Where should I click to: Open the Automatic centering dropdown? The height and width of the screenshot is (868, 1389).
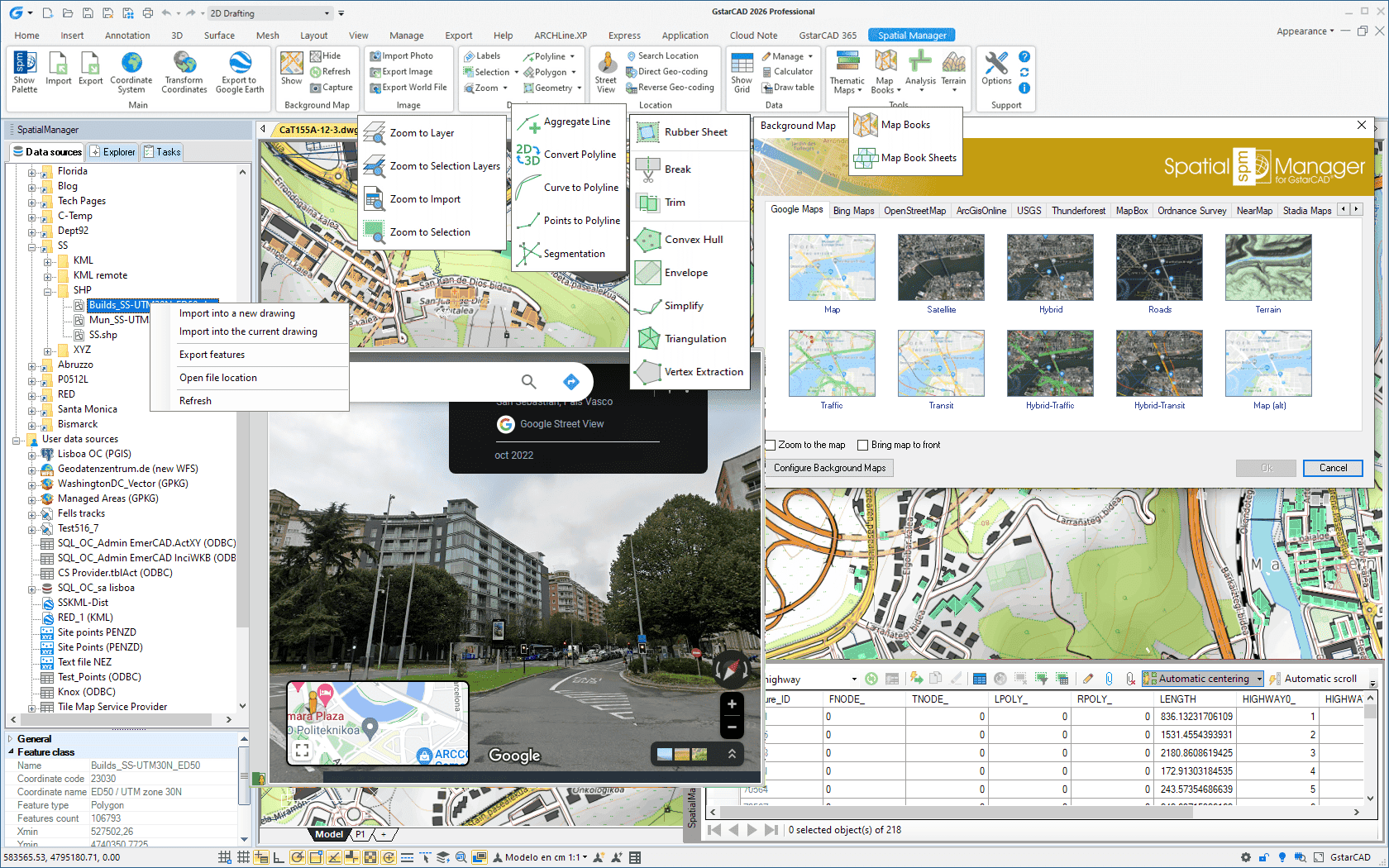tap(1259, 679)
